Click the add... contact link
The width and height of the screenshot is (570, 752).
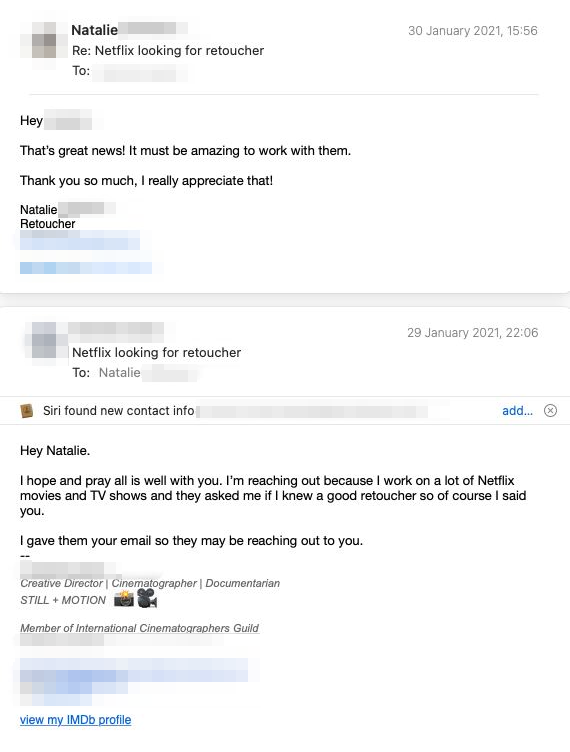tap(517, 411)
